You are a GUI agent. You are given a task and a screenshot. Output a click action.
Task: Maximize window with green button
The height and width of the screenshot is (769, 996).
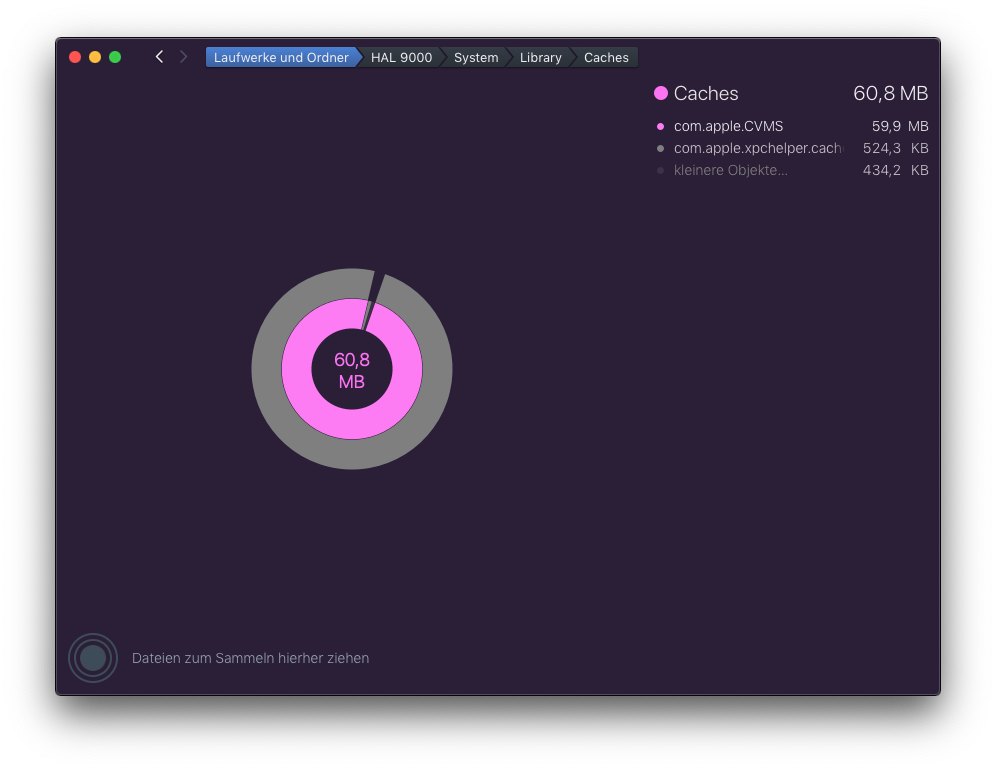[115, 57]
